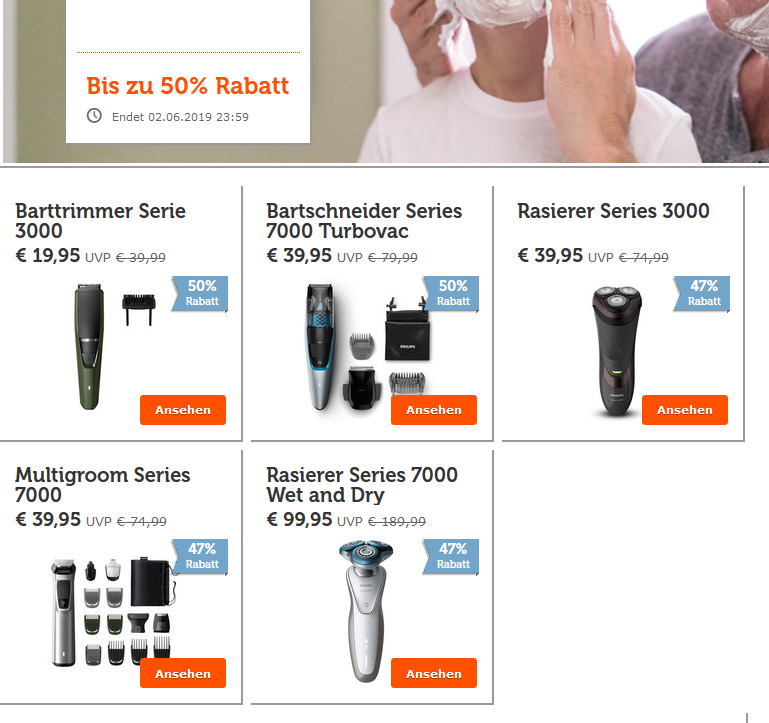Open the Multigroom Series 7000 kit image
The image size is (769, 723).
tap(112, 611)
